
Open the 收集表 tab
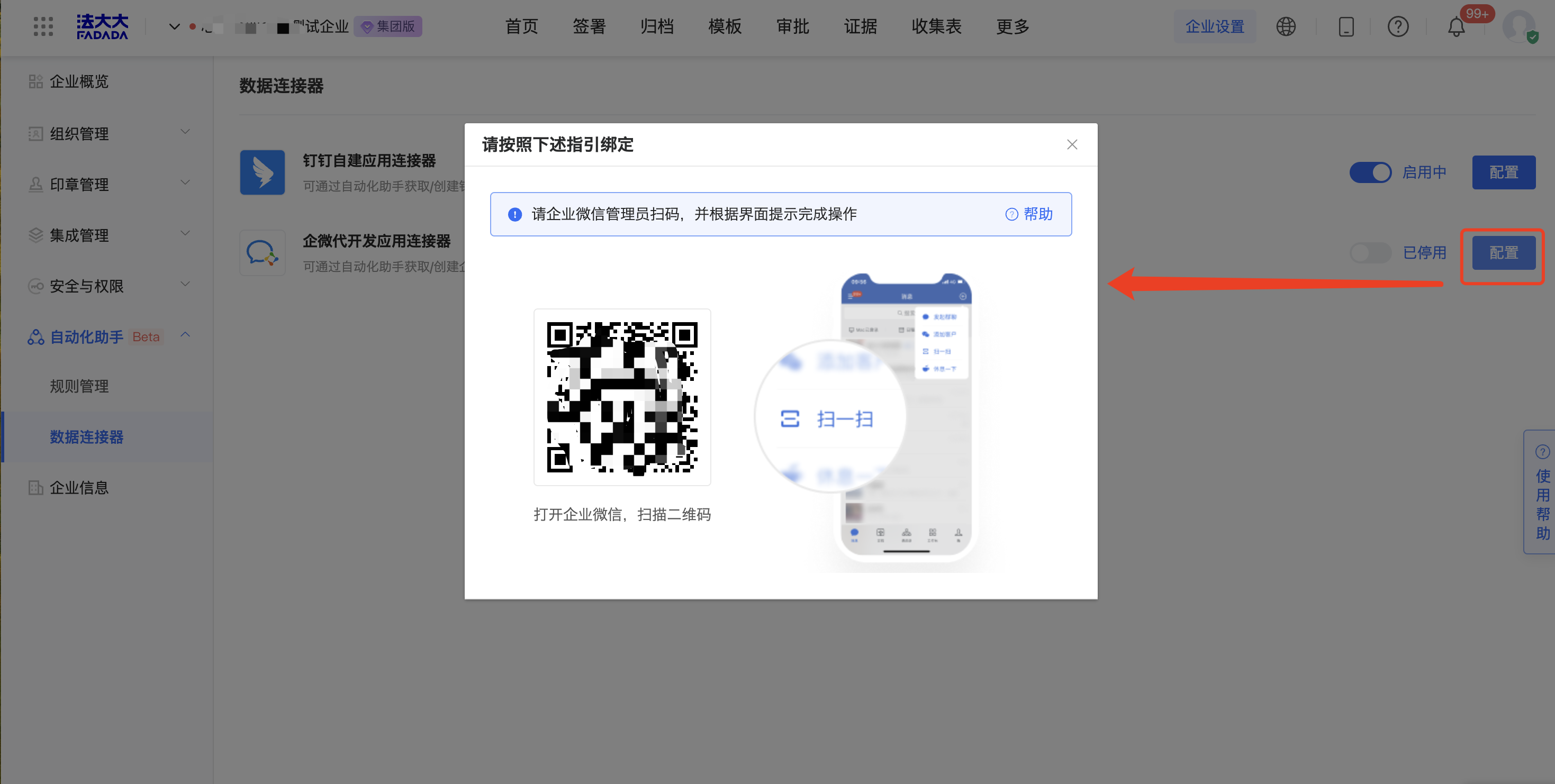(x=936, y=26)
